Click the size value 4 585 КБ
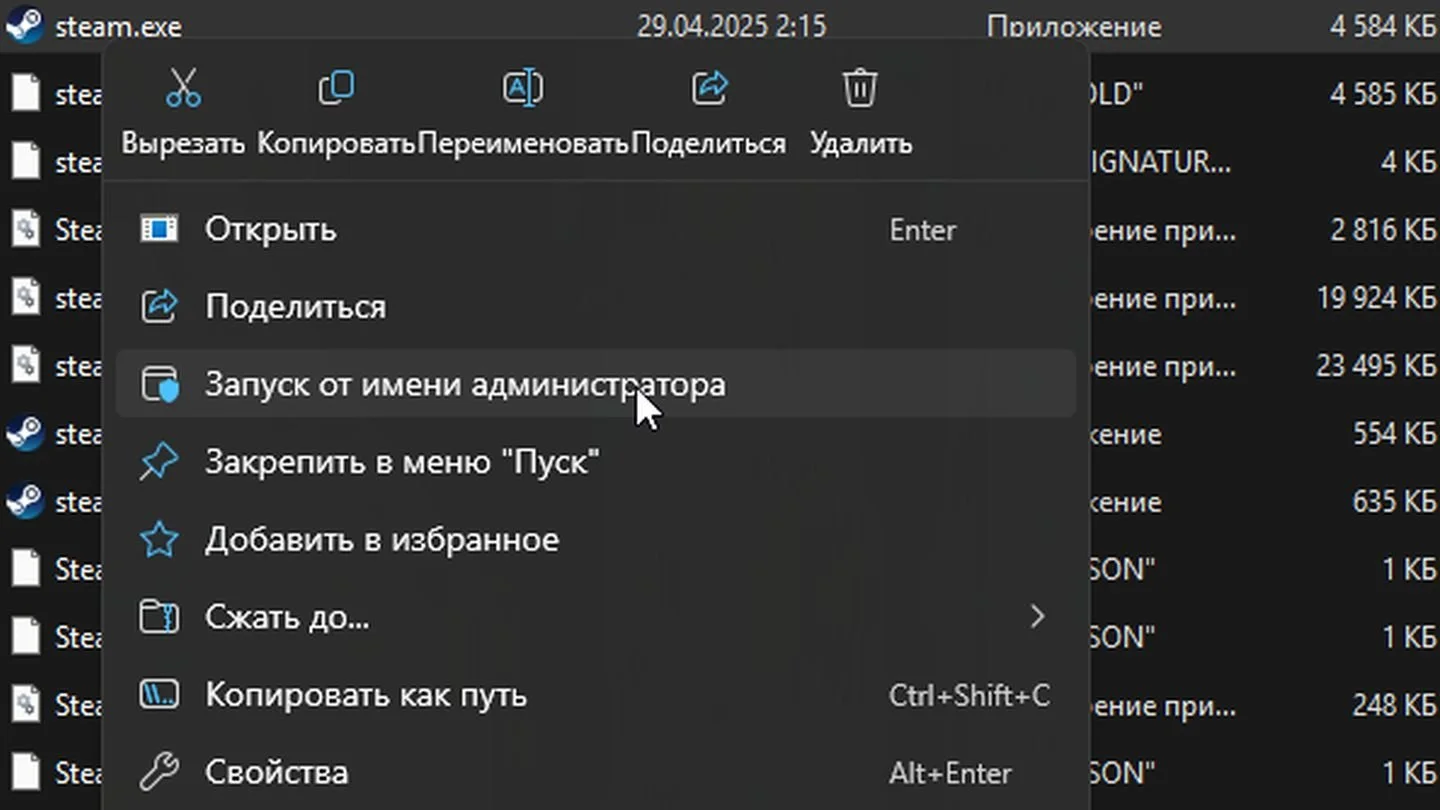 [1382, 94]
